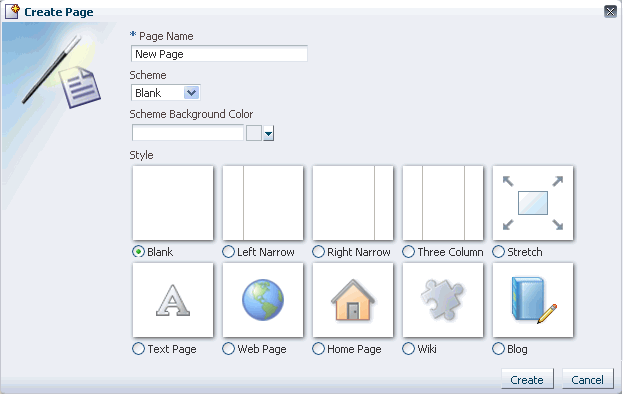Select the Blank radio button
Image resolution: width=623 pixels, height=408 pixels.
coord(138,252)
